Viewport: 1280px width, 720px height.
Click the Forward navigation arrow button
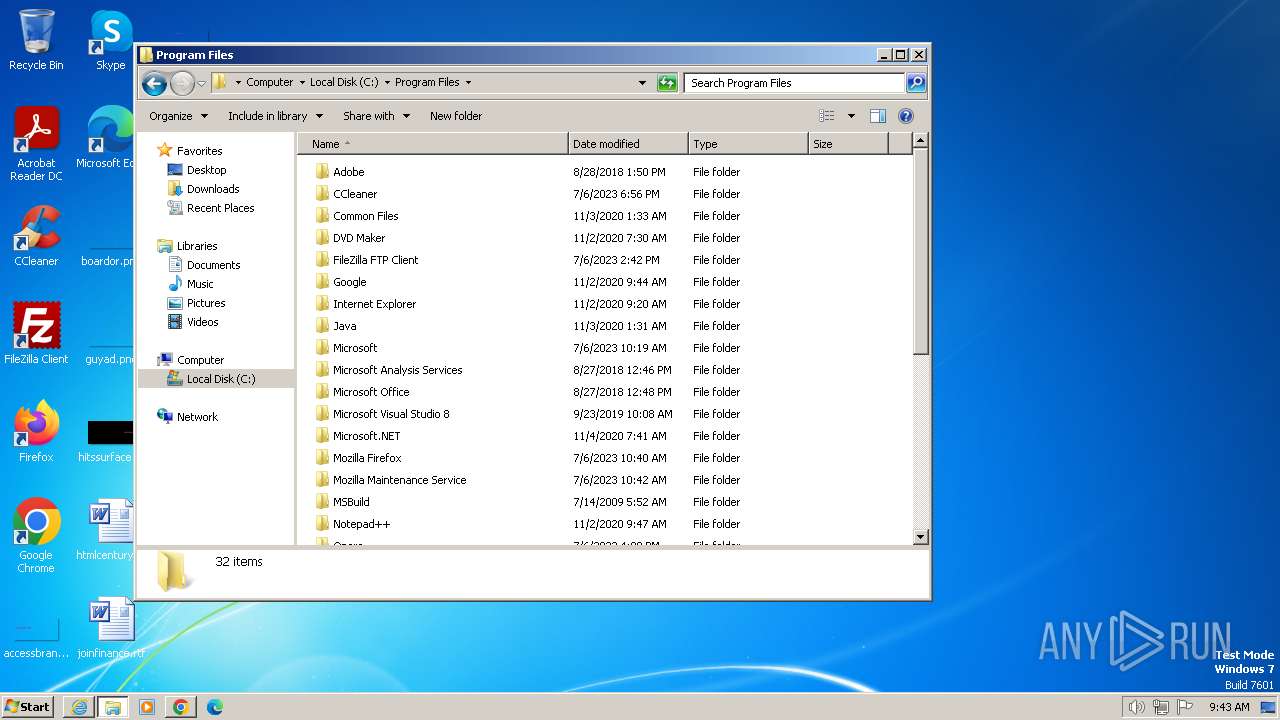[182, 83]
